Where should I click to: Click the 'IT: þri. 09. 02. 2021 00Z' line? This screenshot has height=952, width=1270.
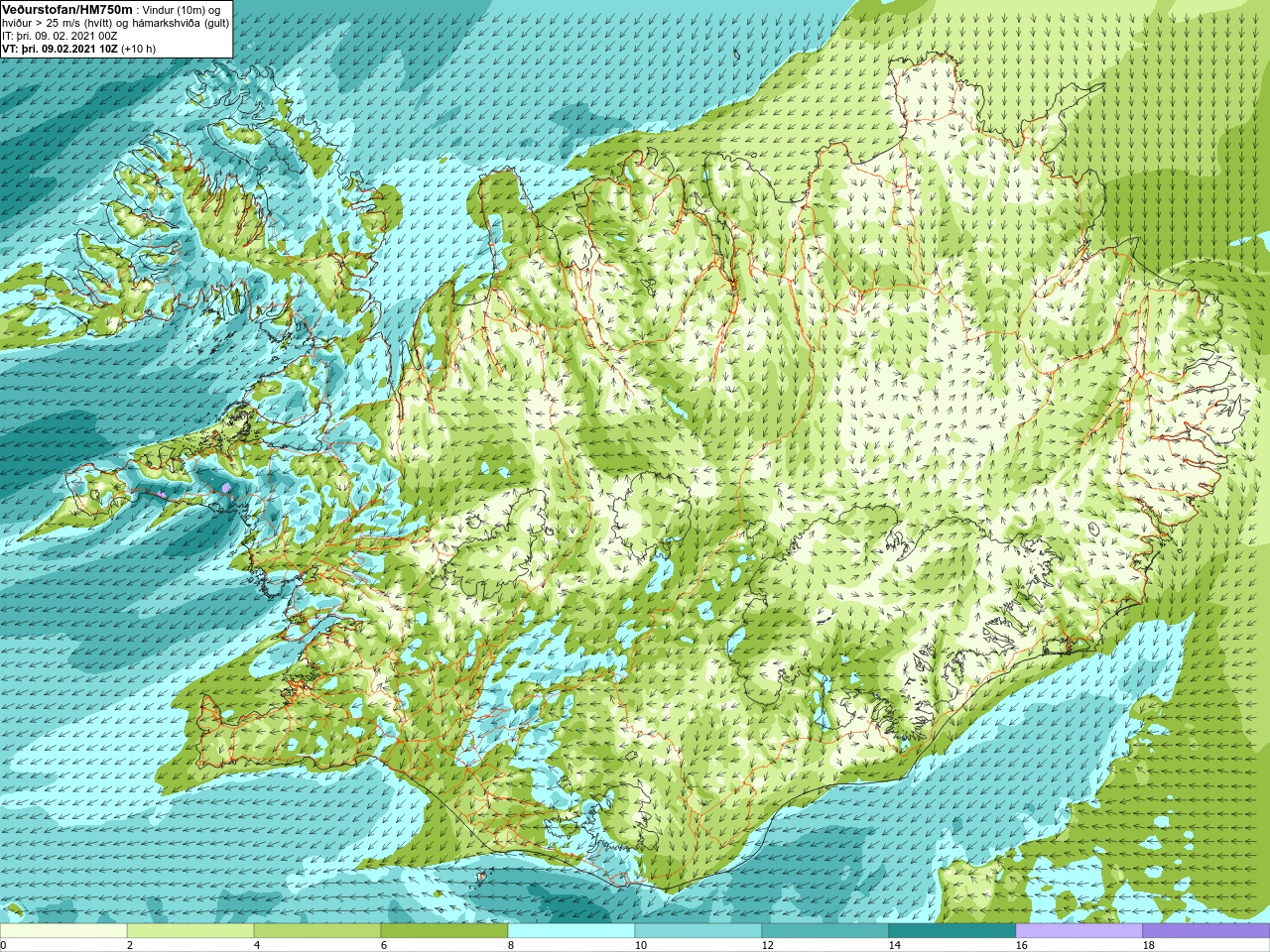tap(61, 36)
